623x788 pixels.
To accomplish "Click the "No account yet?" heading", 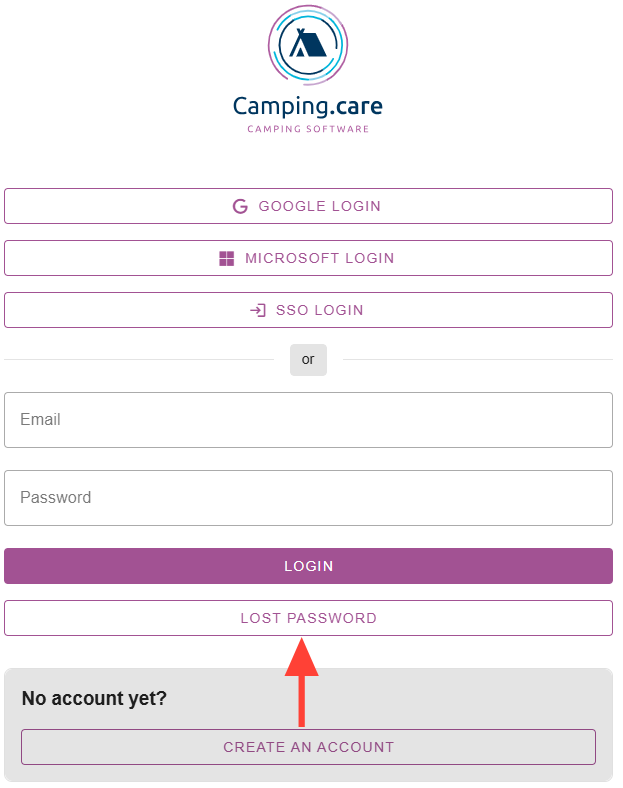I will [94, 698].
